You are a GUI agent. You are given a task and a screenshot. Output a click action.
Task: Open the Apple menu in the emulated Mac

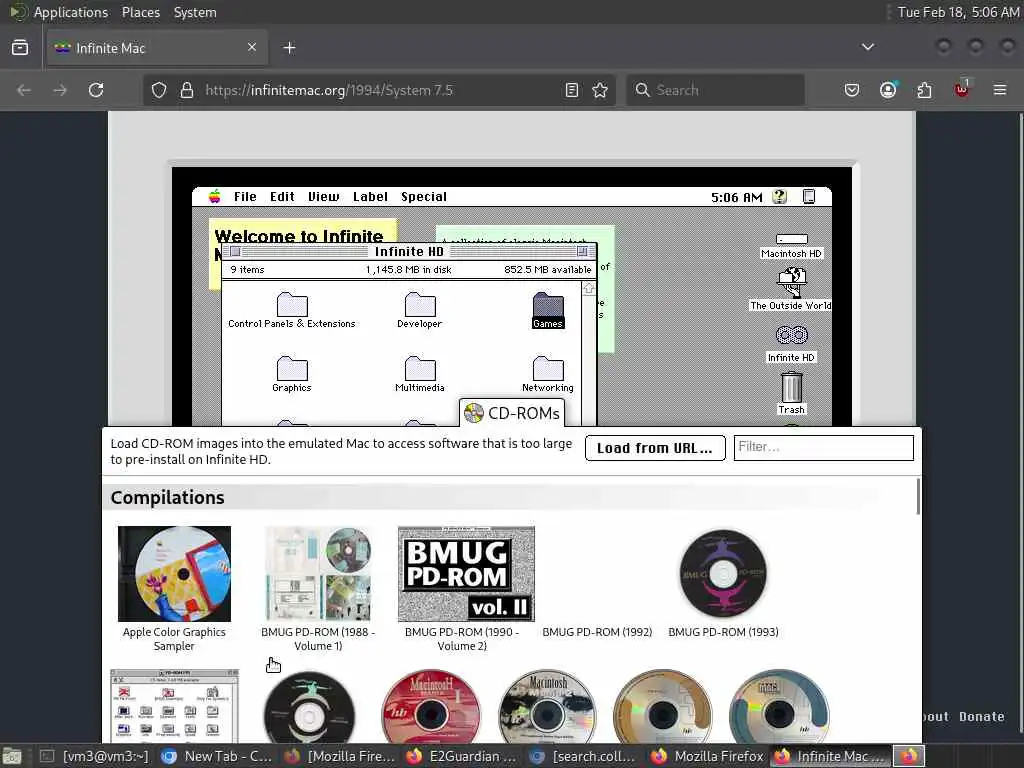point(214,197)
